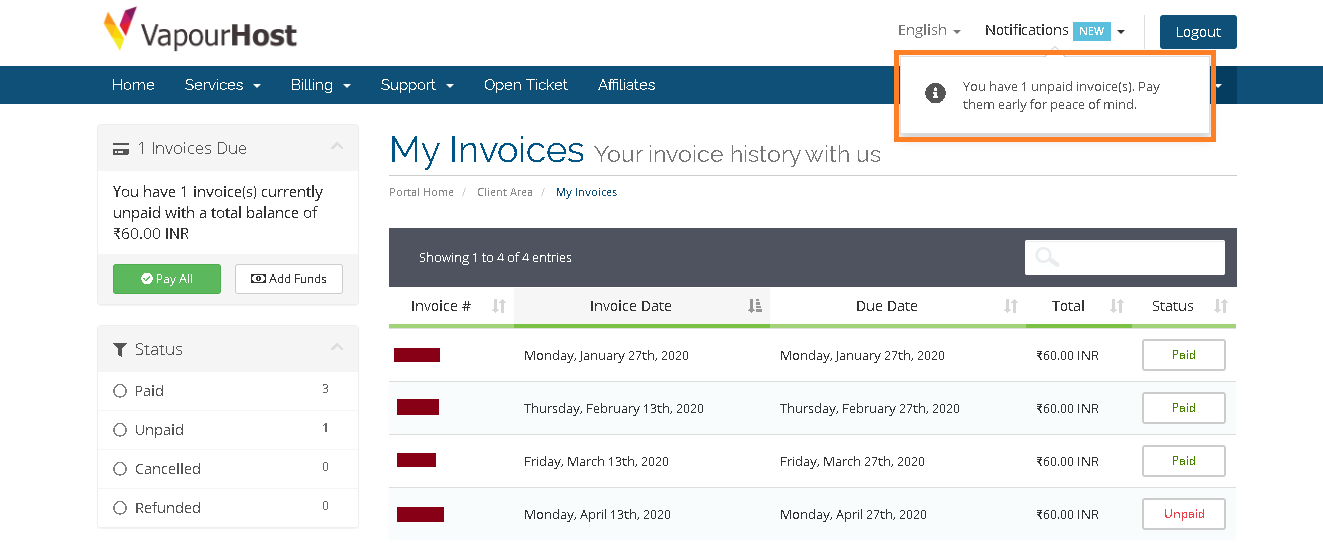Click the Status column sort arrows

1220,306
